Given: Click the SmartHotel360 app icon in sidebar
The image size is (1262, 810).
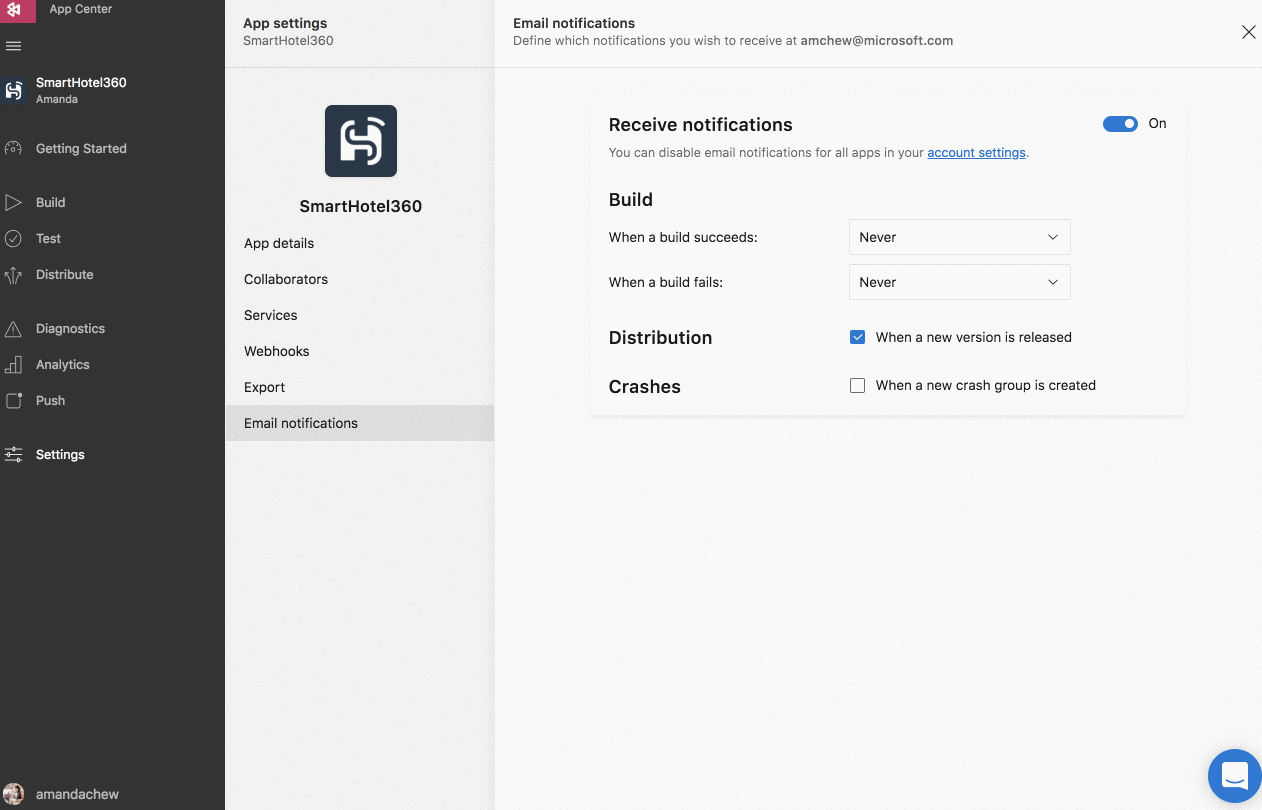Looking at the screenshot, I should point(13,90).
